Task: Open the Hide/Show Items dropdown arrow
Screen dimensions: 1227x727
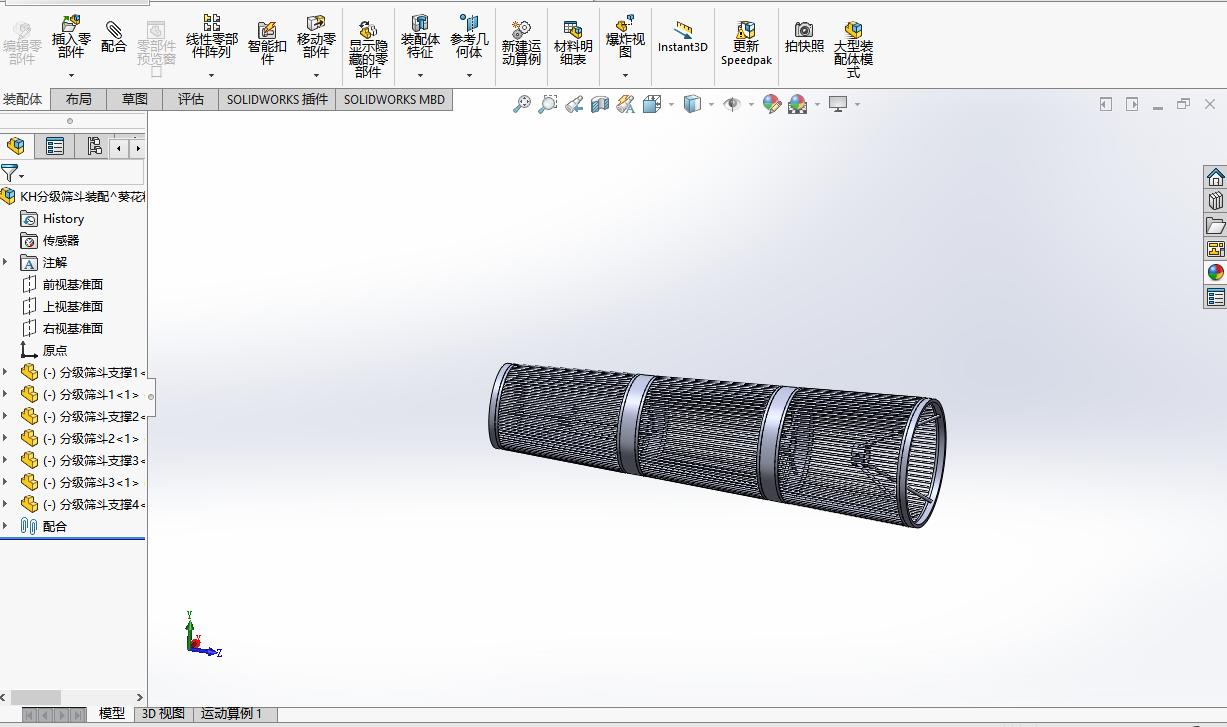Action: [751, 104]
